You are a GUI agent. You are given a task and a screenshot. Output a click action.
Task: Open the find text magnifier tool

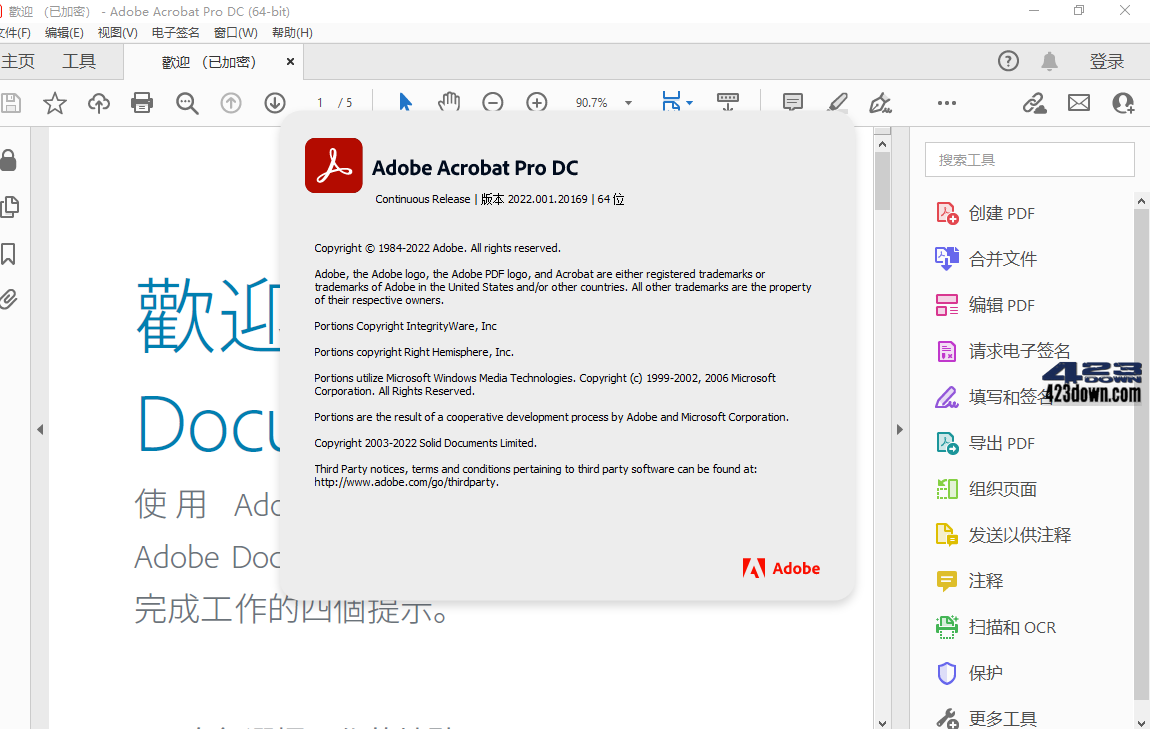pos(187,103)
